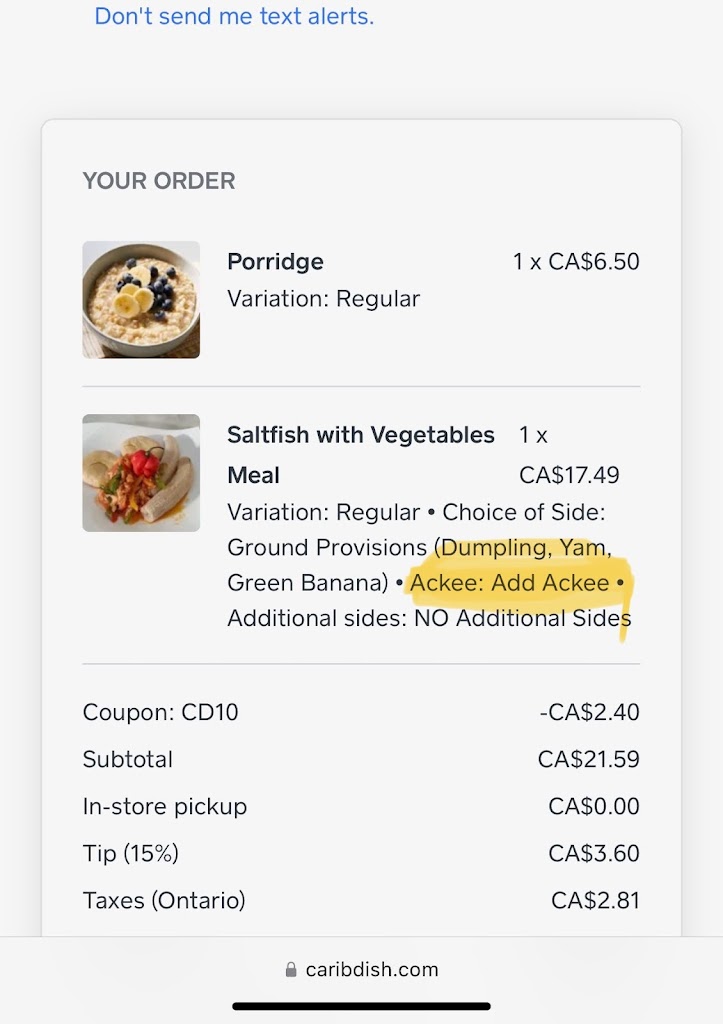Tap the highlighted Ackee: Add Ackee text
Screen dimensions: 723x1024
coord(509,582)
